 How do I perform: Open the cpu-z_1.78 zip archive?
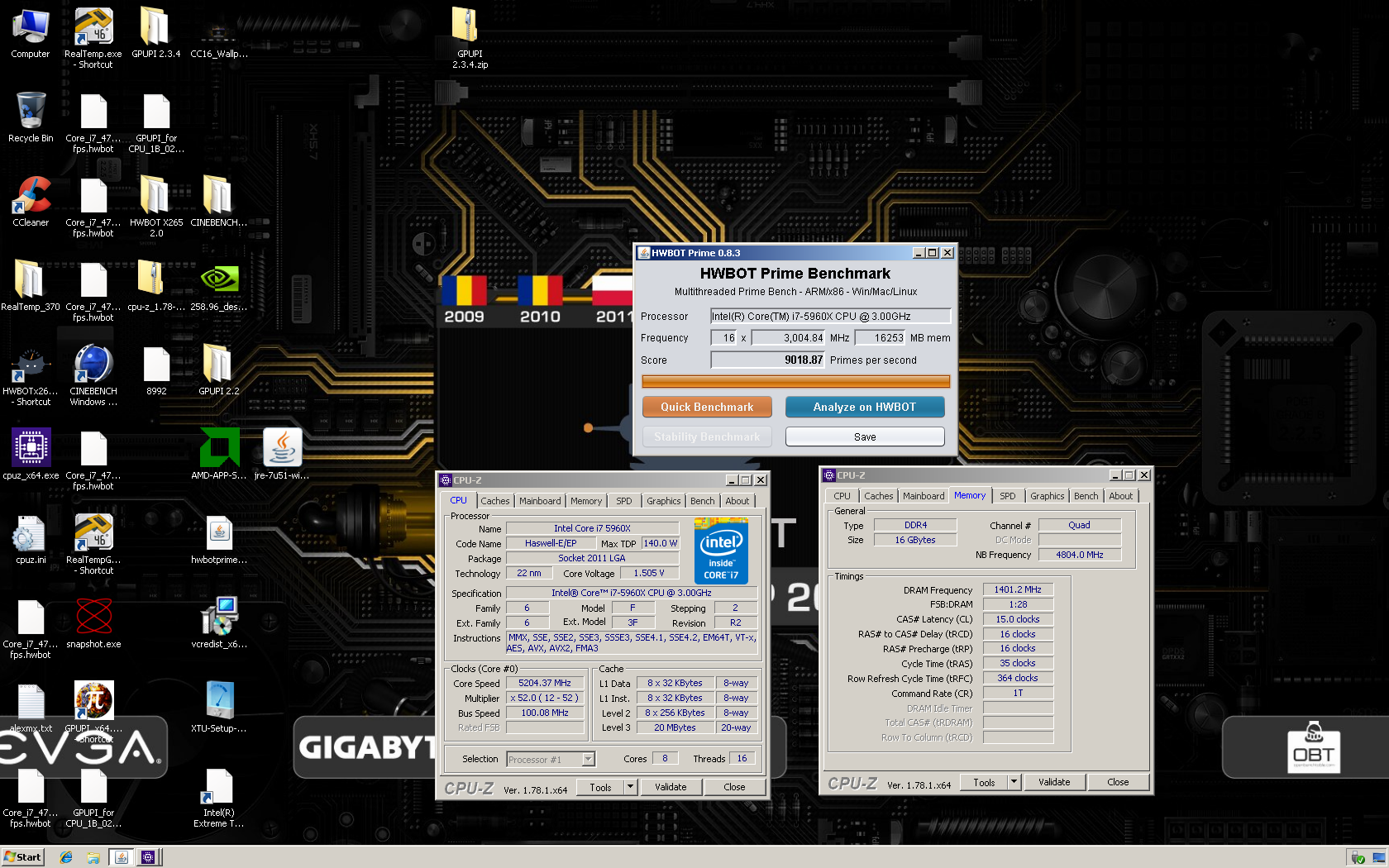(155, 286)
